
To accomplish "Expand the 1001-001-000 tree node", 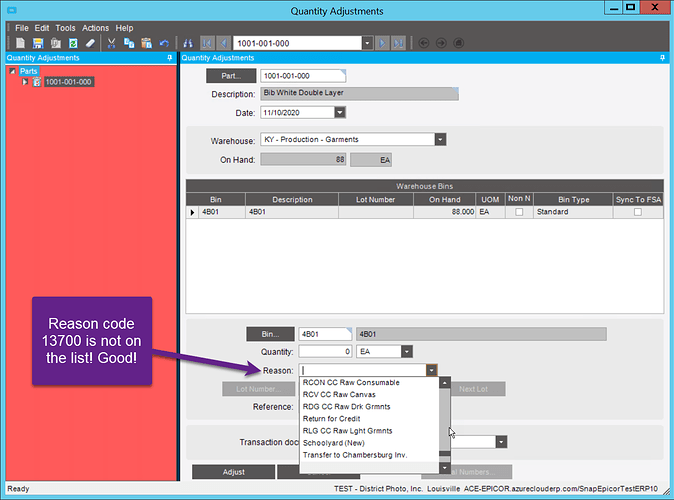I will click(25, 82).
